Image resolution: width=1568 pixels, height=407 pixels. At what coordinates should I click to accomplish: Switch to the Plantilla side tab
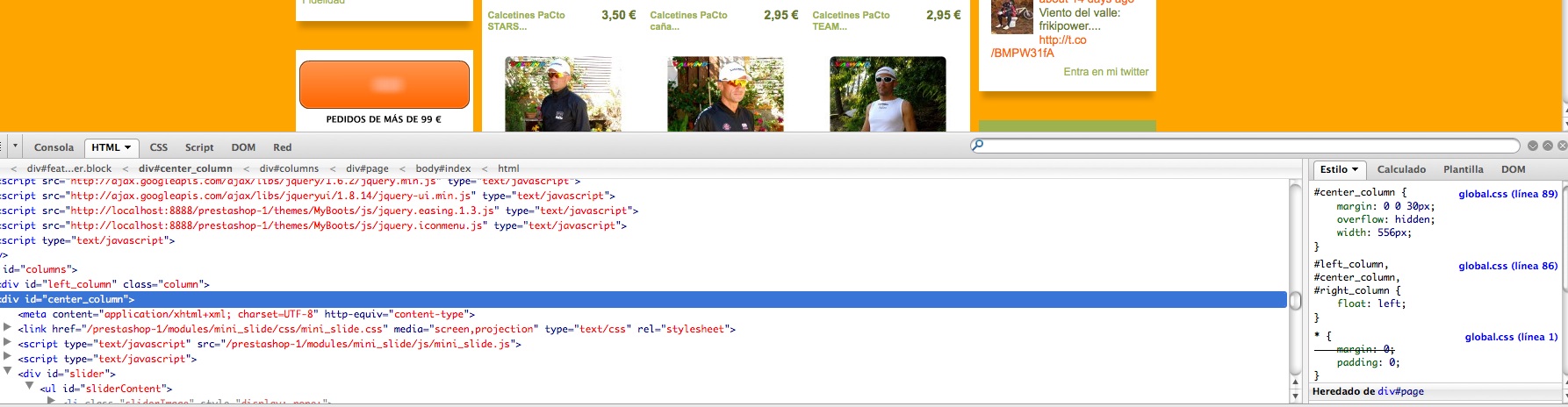tap(1464, 169)
